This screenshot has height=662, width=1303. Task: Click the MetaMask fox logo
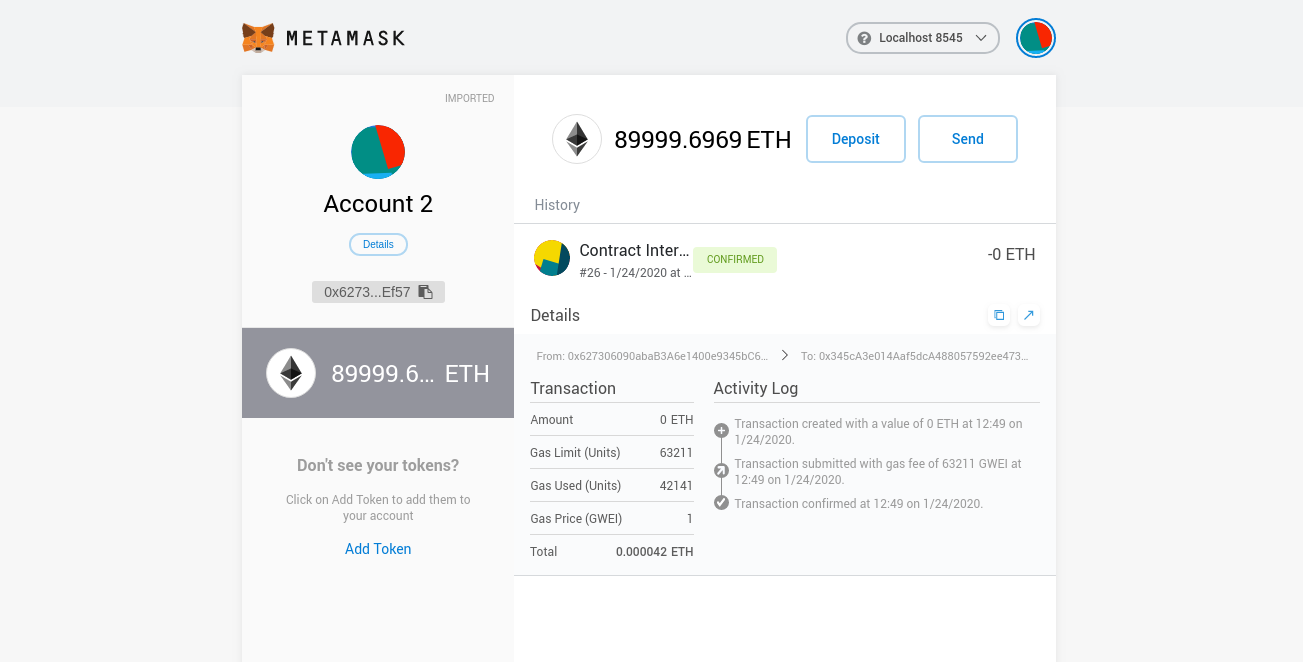tap(258, 37)
